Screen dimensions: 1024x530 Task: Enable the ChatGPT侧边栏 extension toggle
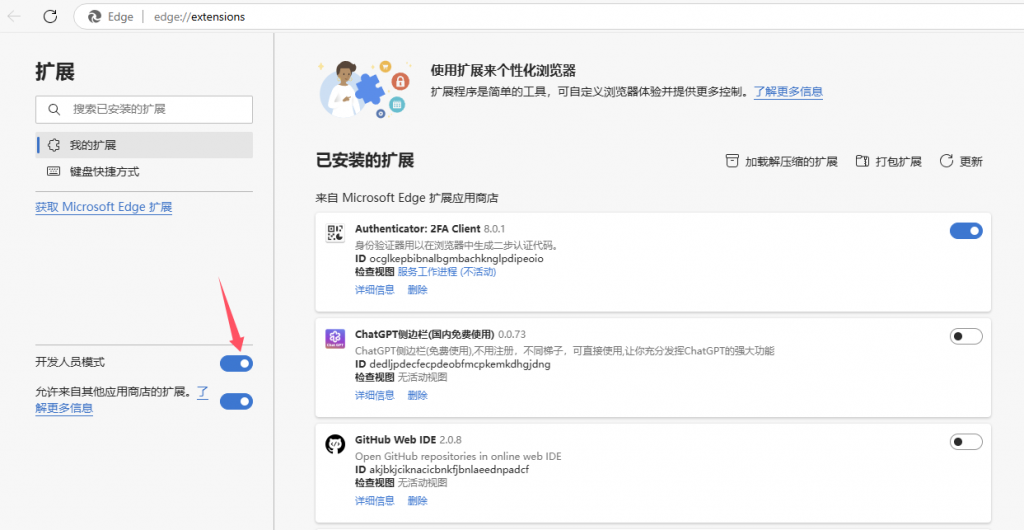point(965,336)
